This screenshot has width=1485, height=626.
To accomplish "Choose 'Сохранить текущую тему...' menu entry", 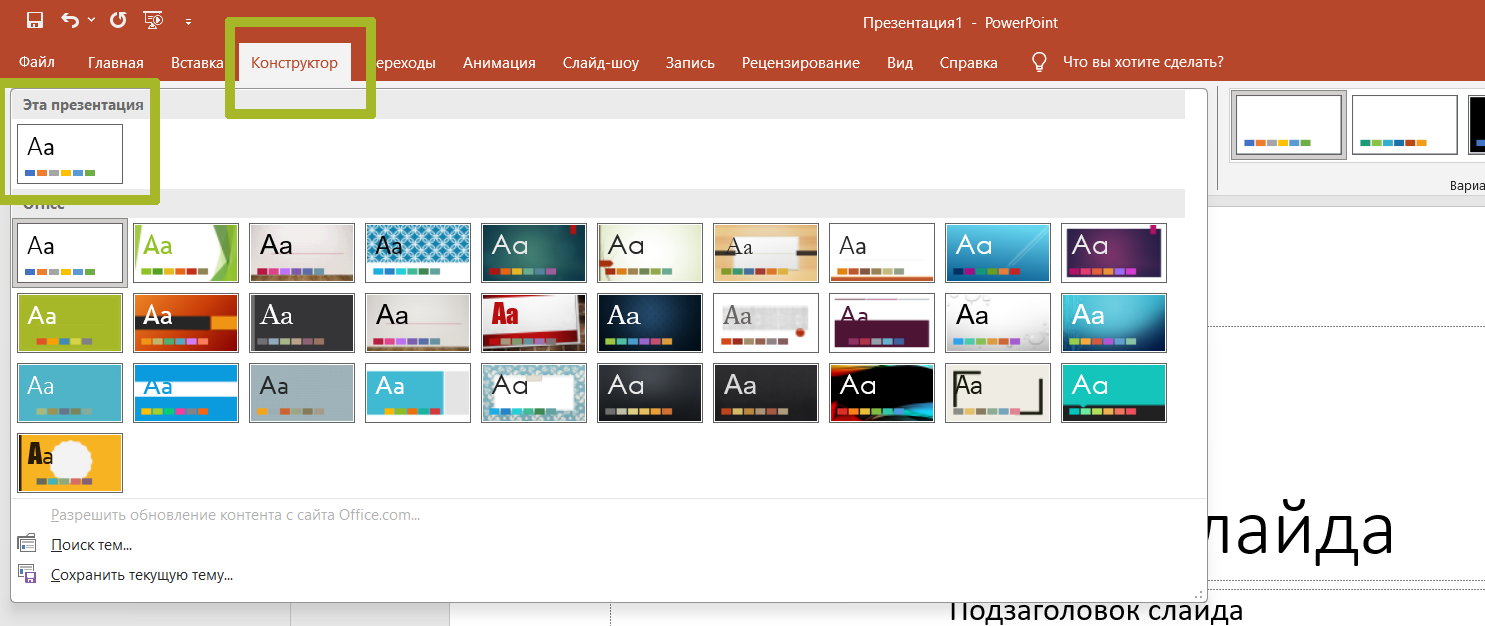I will coord(142,575).
